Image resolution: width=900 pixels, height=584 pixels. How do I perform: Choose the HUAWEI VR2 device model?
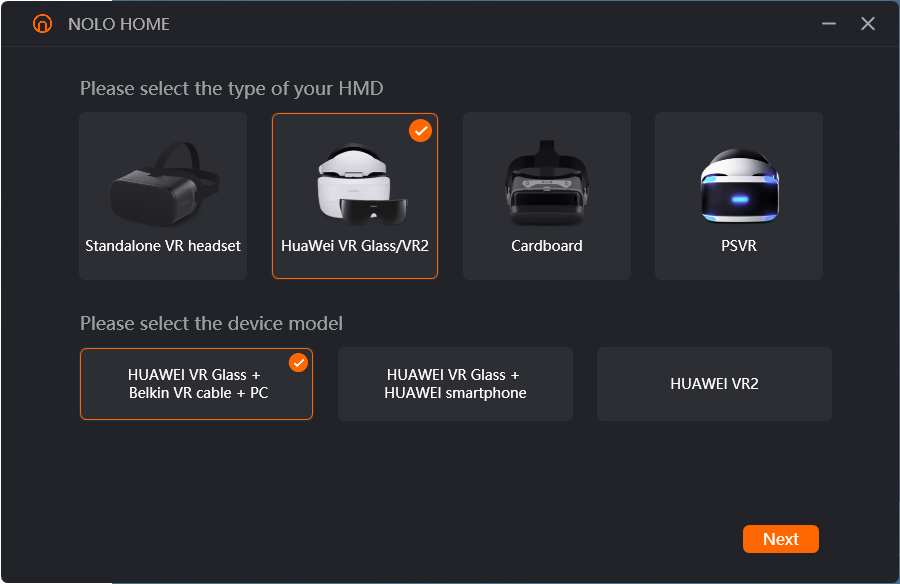pyautogui.click(x=714, y=384)
